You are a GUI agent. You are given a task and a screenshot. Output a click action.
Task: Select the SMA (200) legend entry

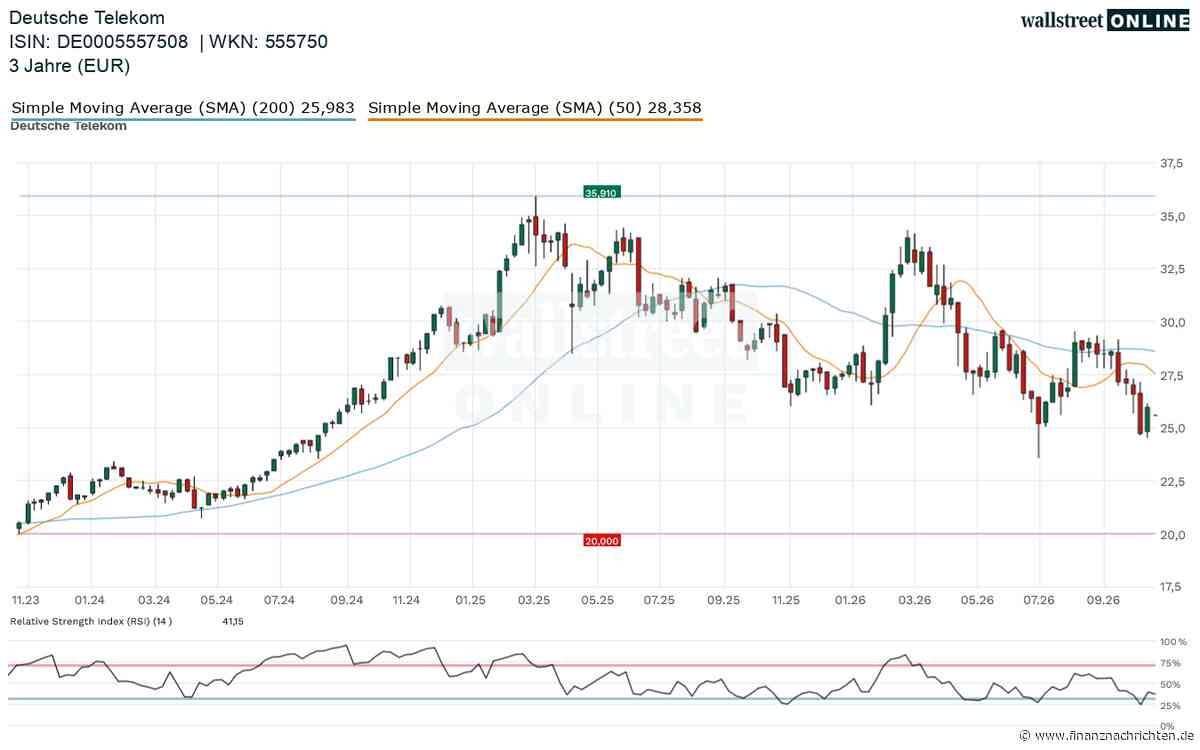(x=183, y=108)
